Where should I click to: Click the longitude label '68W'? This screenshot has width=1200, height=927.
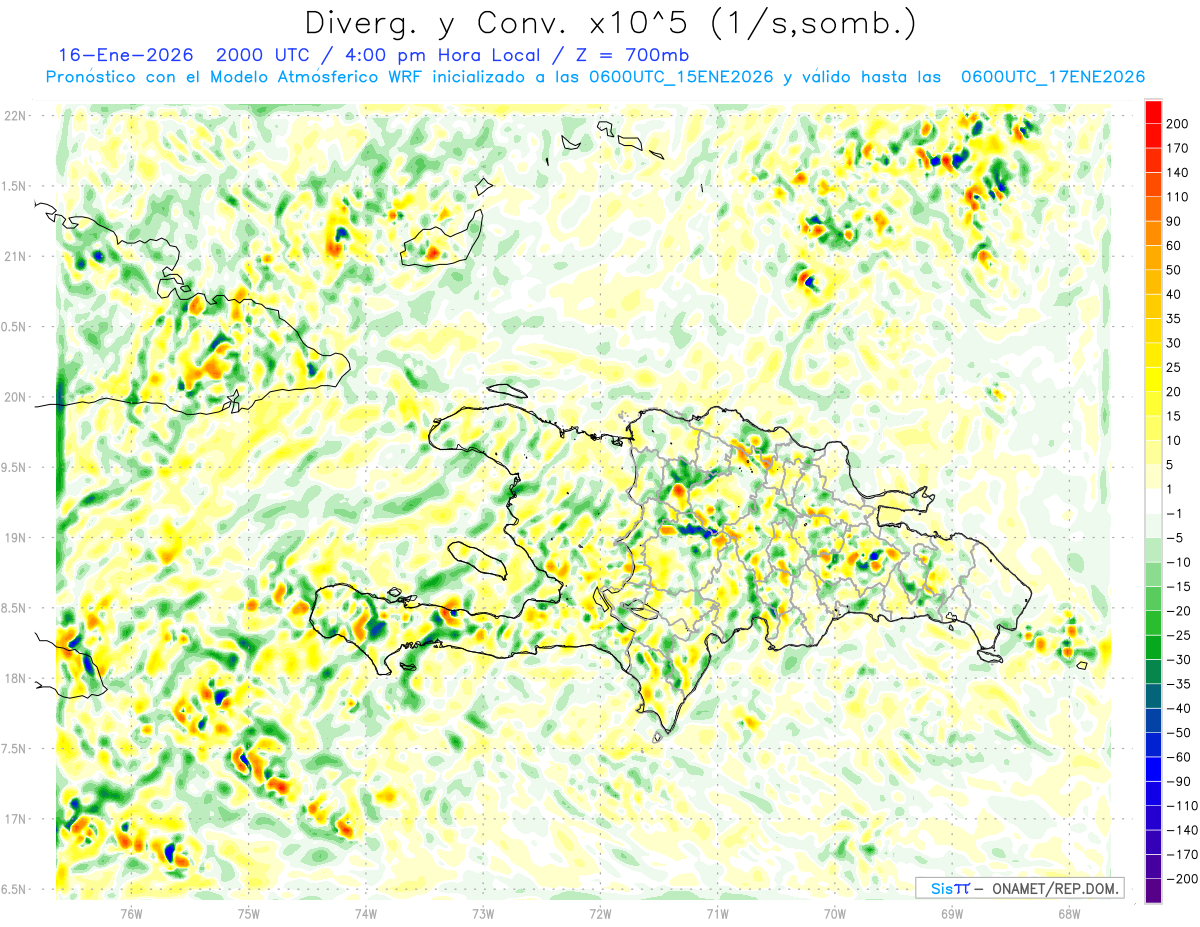(1069, 914)
